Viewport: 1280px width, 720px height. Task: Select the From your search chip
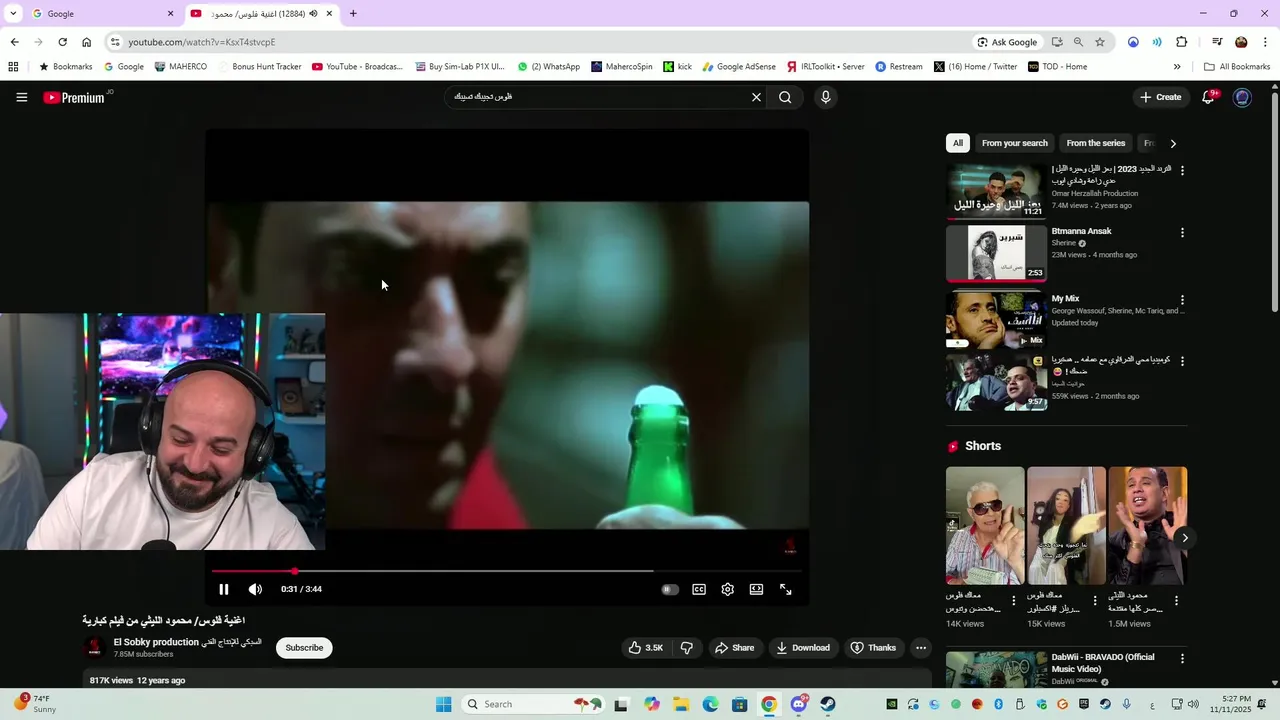click(1015, 143)
